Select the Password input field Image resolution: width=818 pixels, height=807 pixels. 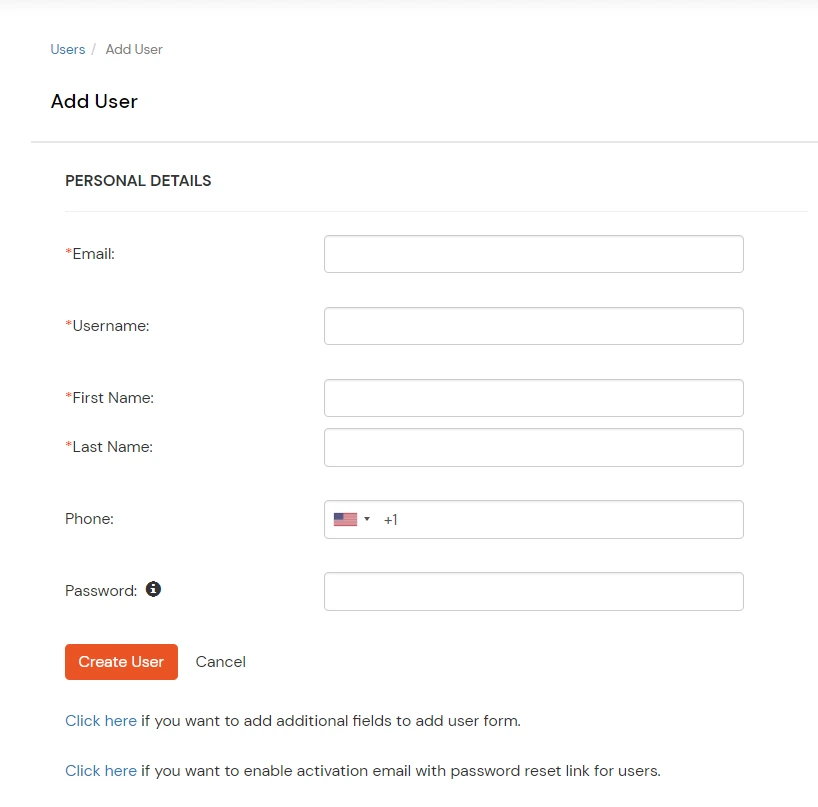click(533, 591)
